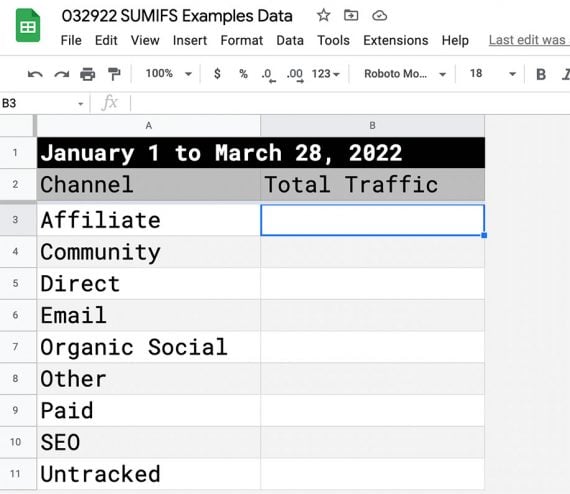Click the January 1 to March 28, 2022 cell
This screenshot has width=570, height=494.
coord(261,153)
